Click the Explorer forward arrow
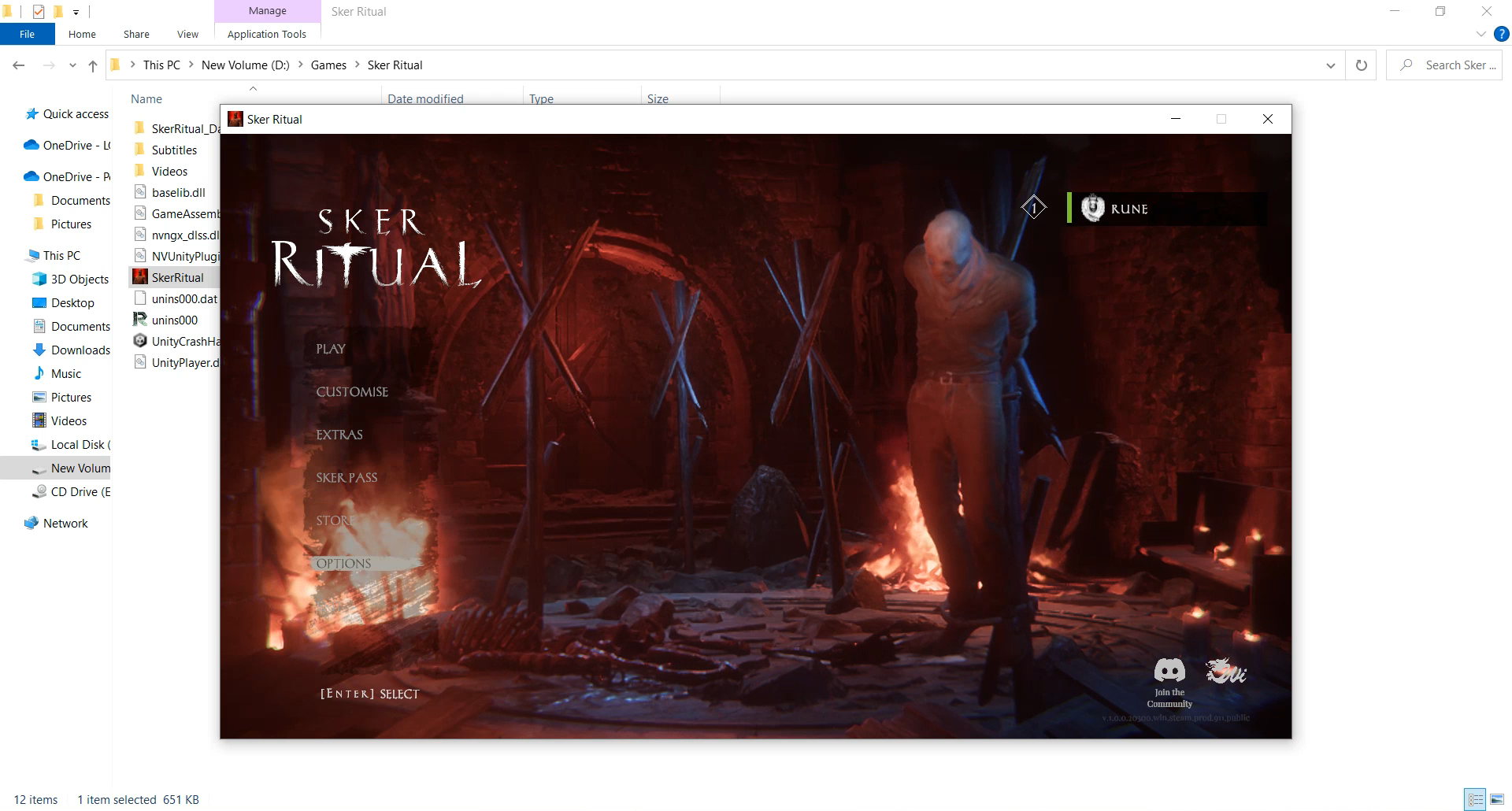Screen dimensions: 1512x811 coord(49,65)
